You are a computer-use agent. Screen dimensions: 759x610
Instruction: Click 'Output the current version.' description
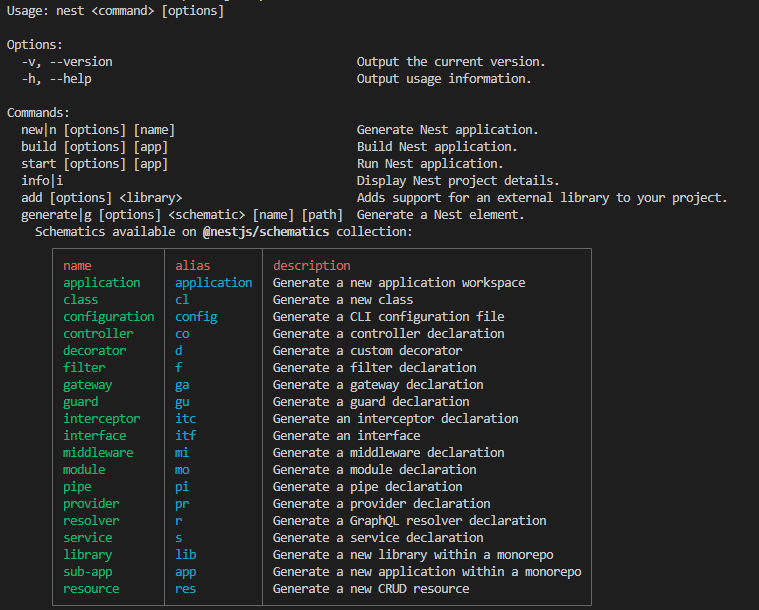pos(451,62)
